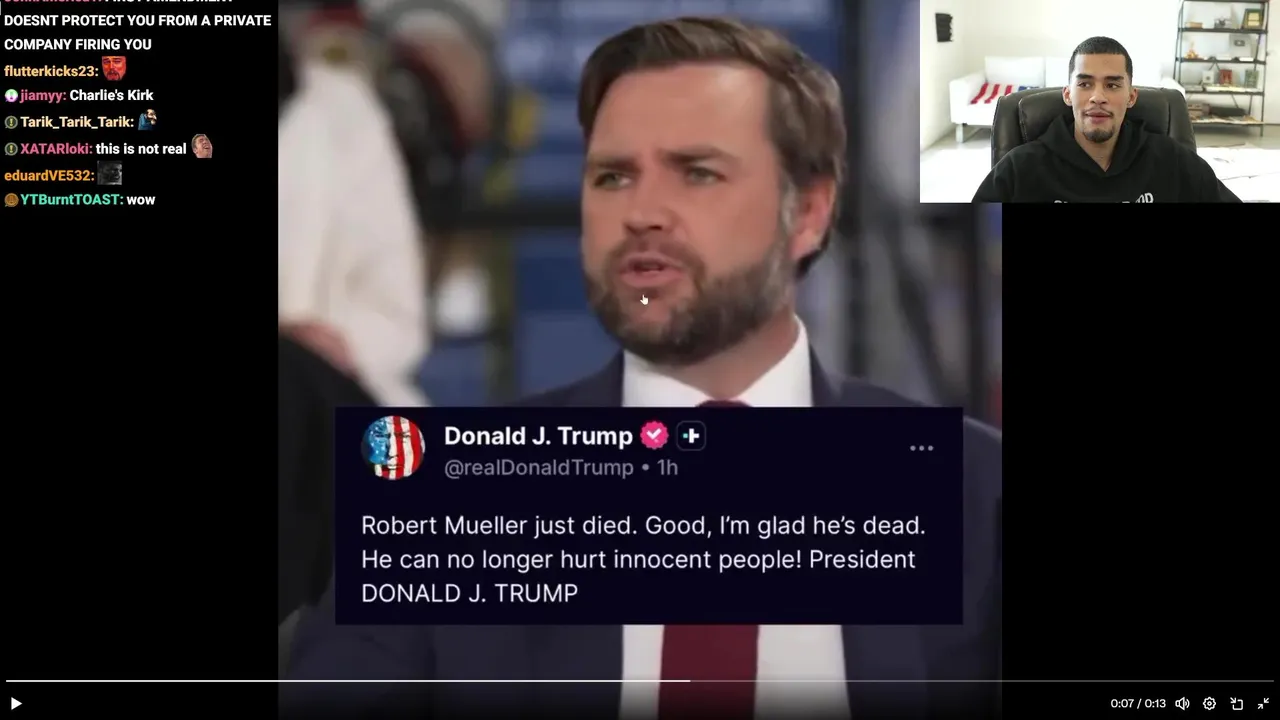Click chat username jiamyy
This screenshot has width=1280, height=720.
(43, 95)
